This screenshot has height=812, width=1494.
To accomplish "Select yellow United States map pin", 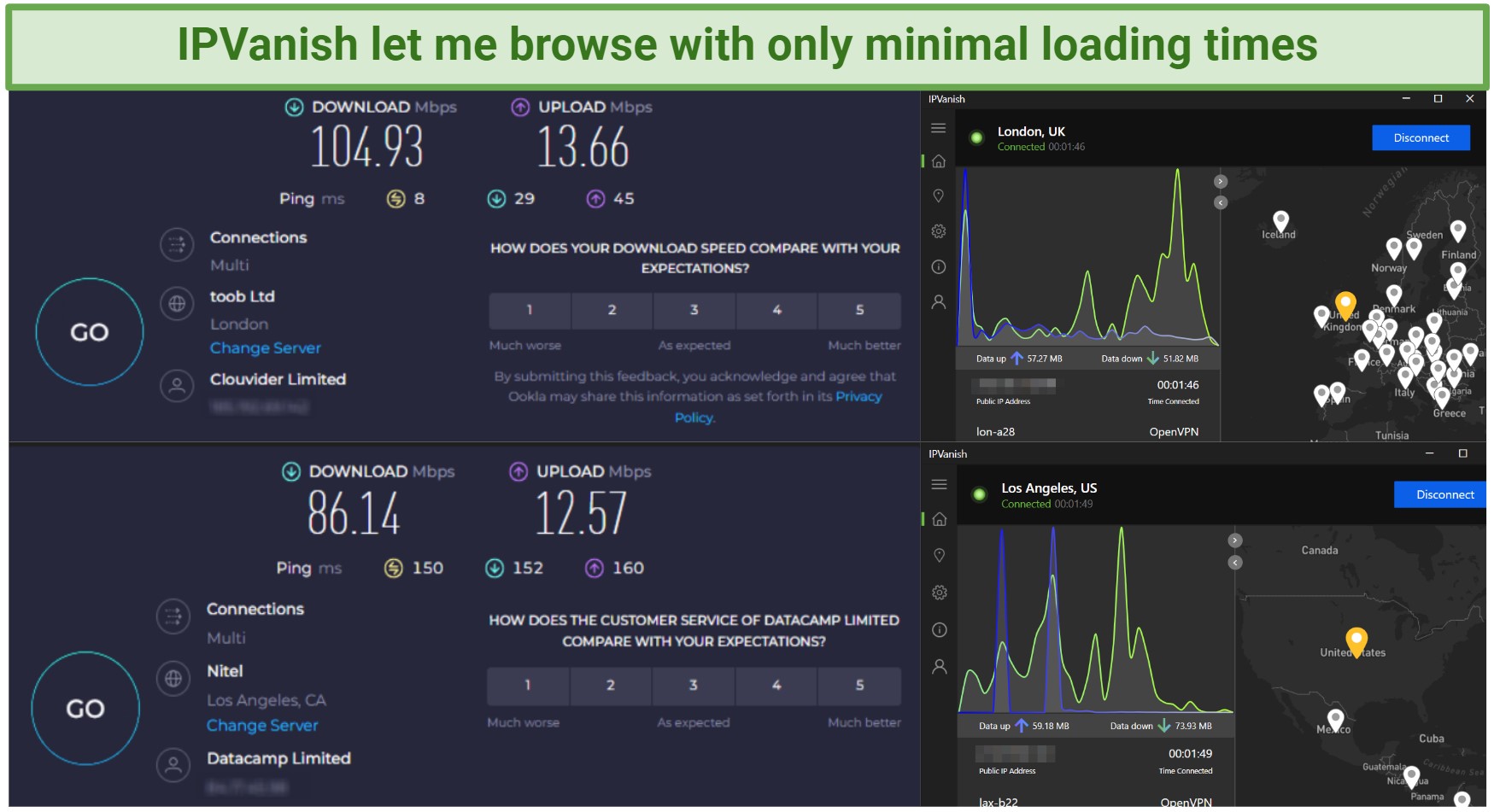I will pyautogui.click(x=1356, y=640).
